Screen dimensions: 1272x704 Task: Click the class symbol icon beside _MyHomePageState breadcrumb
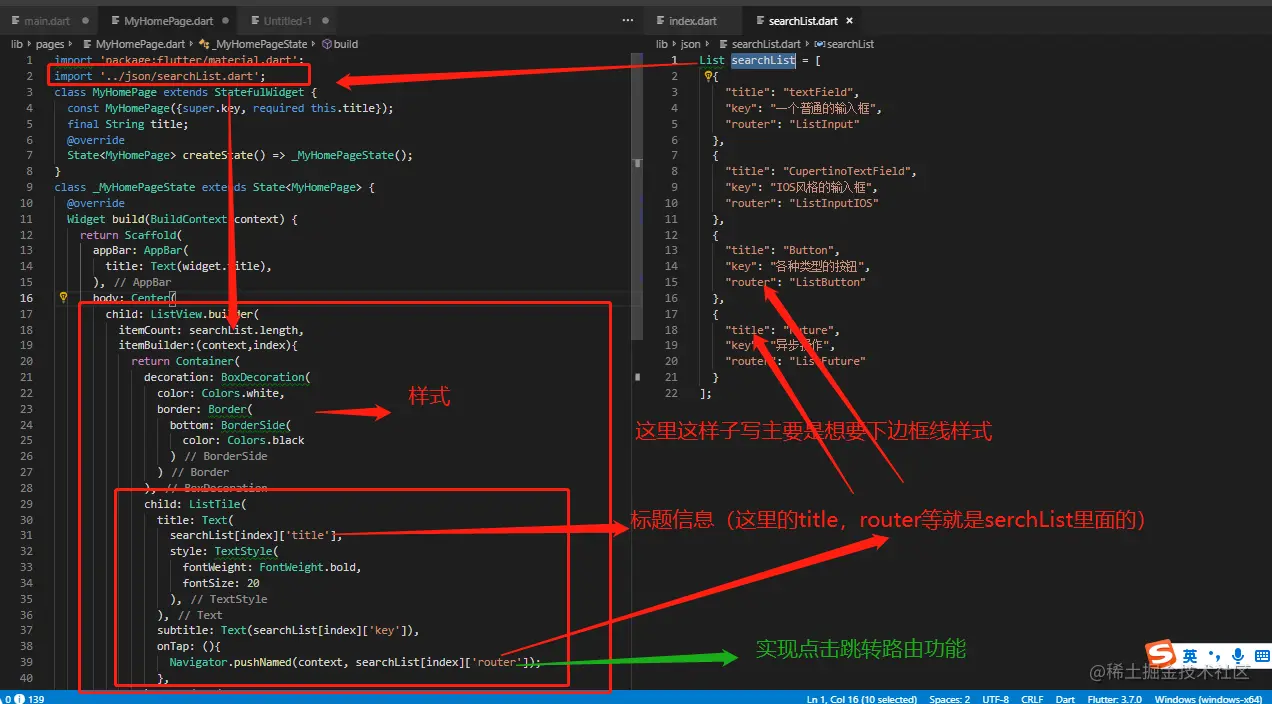point(205,44)
